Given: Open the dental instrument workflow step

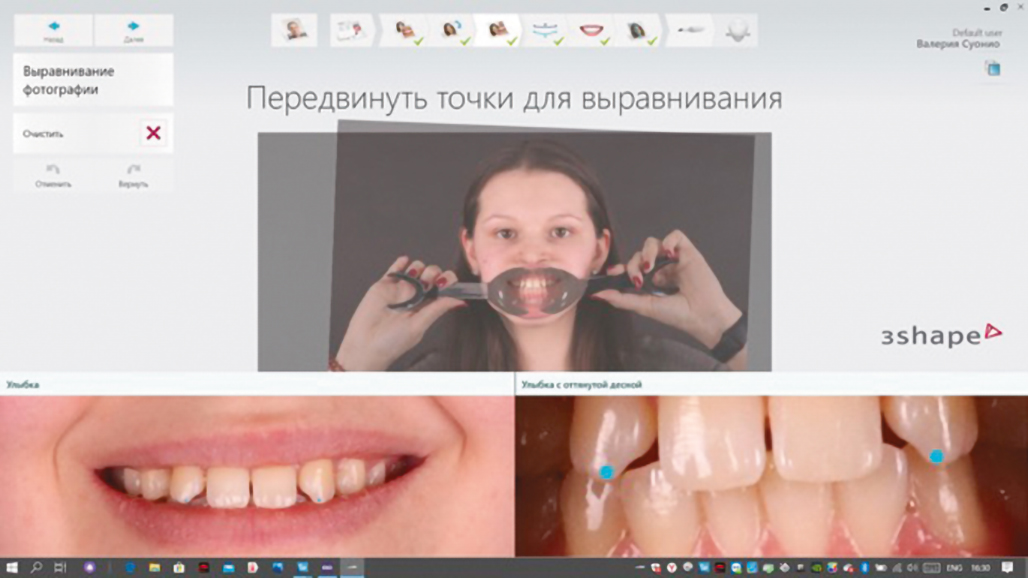Looking at the screenshot, I should tap(689, 30).
